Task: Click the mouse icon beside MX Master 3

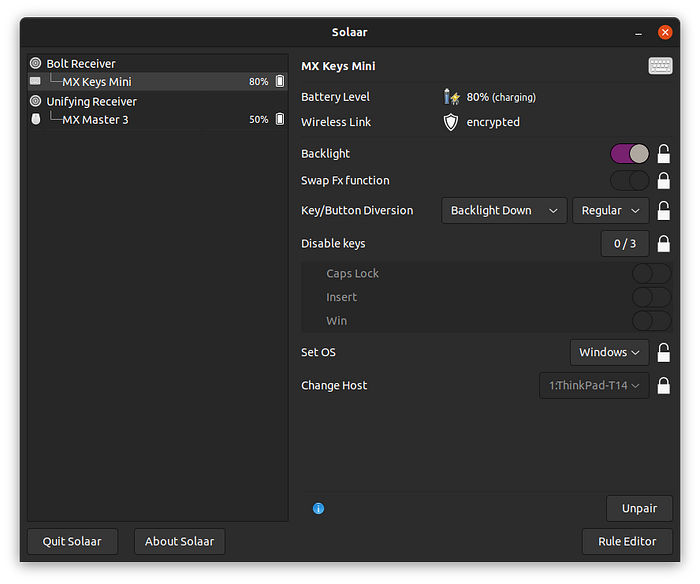Action: [36, 119]
